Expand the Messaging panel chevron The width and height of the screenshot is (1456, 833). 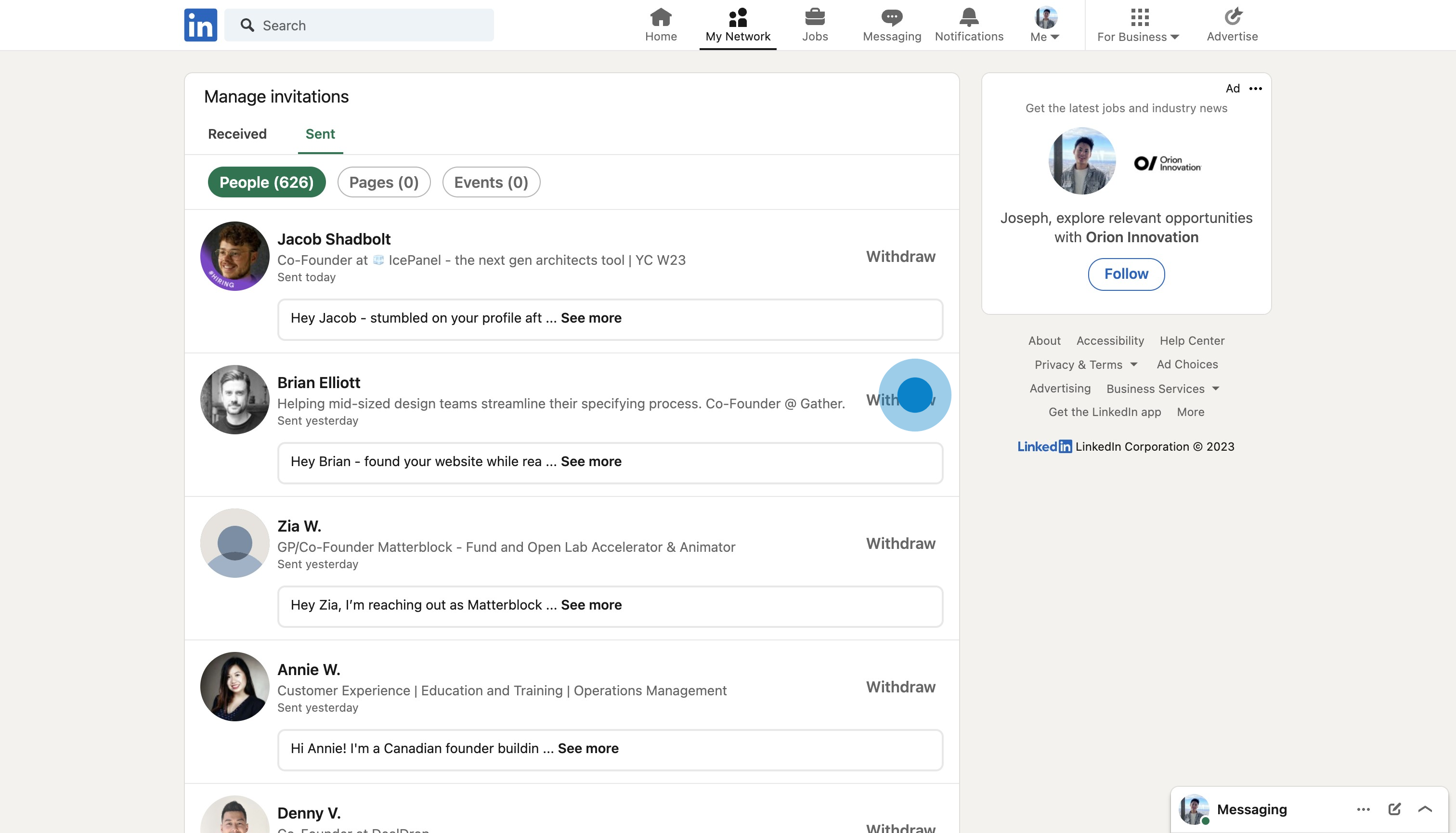coord(1425,809)
